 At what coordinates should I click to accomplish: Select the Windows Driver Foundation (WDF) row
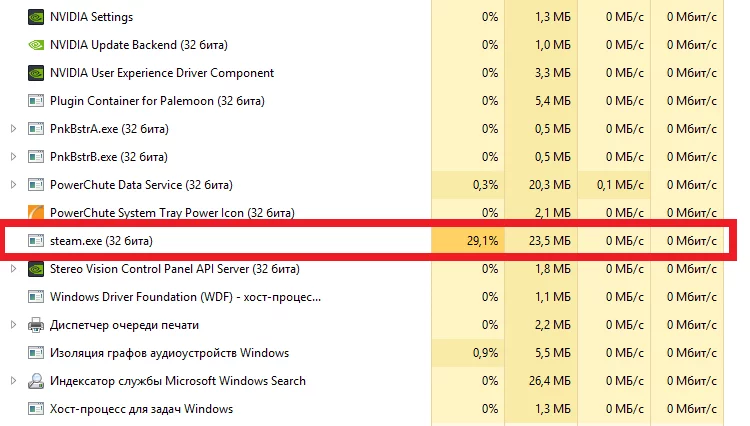pos(185,297)
